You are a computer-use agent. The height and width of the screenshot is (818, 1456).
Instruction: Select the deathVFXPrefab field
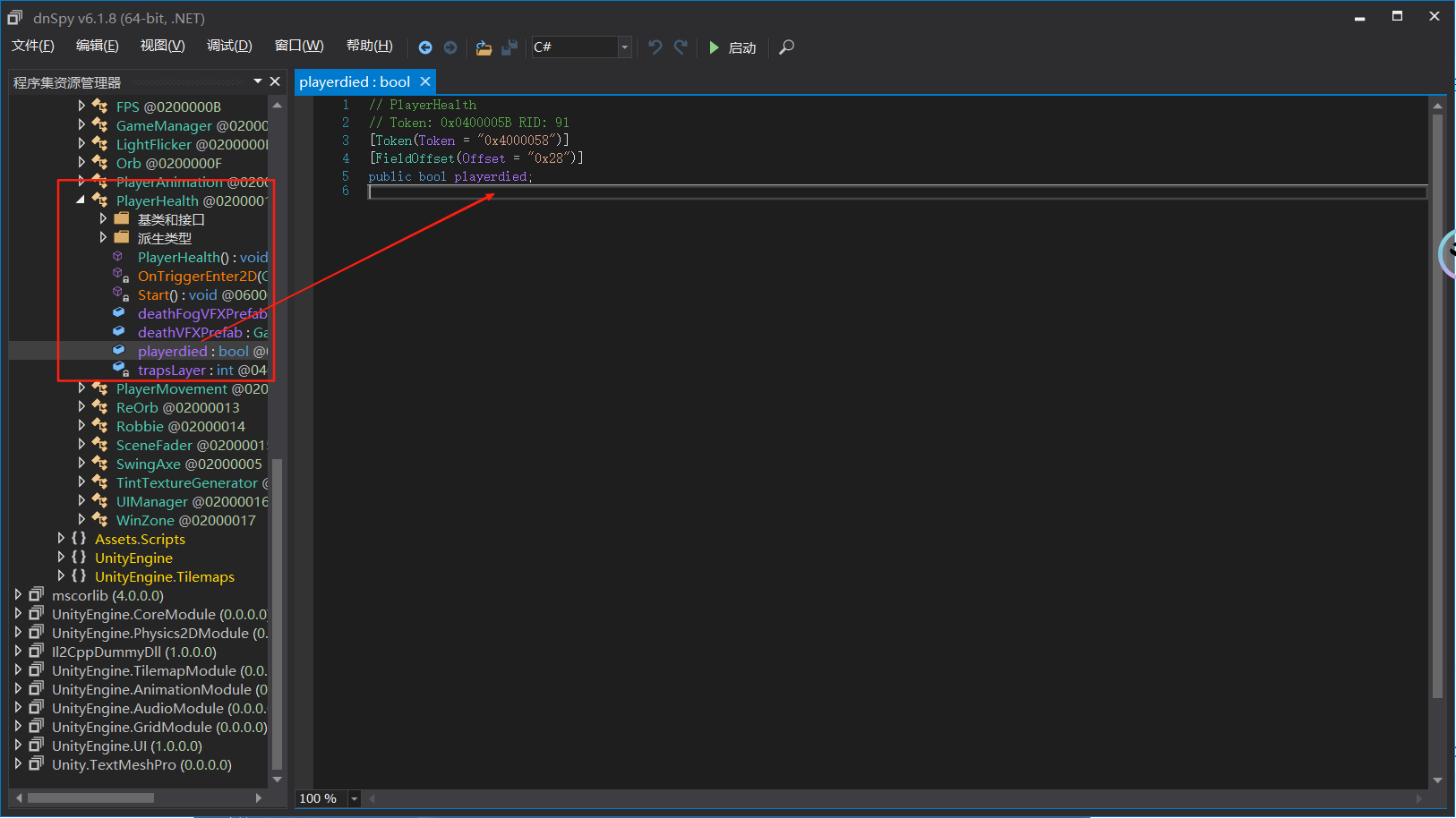pos(202,332)
